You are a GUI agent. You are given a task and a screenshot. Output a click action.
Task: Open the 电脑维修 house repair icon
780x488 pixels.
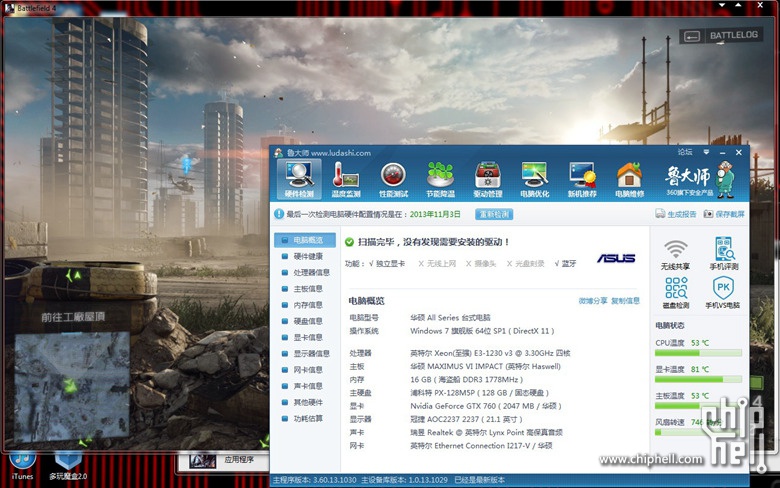point(629,179)
